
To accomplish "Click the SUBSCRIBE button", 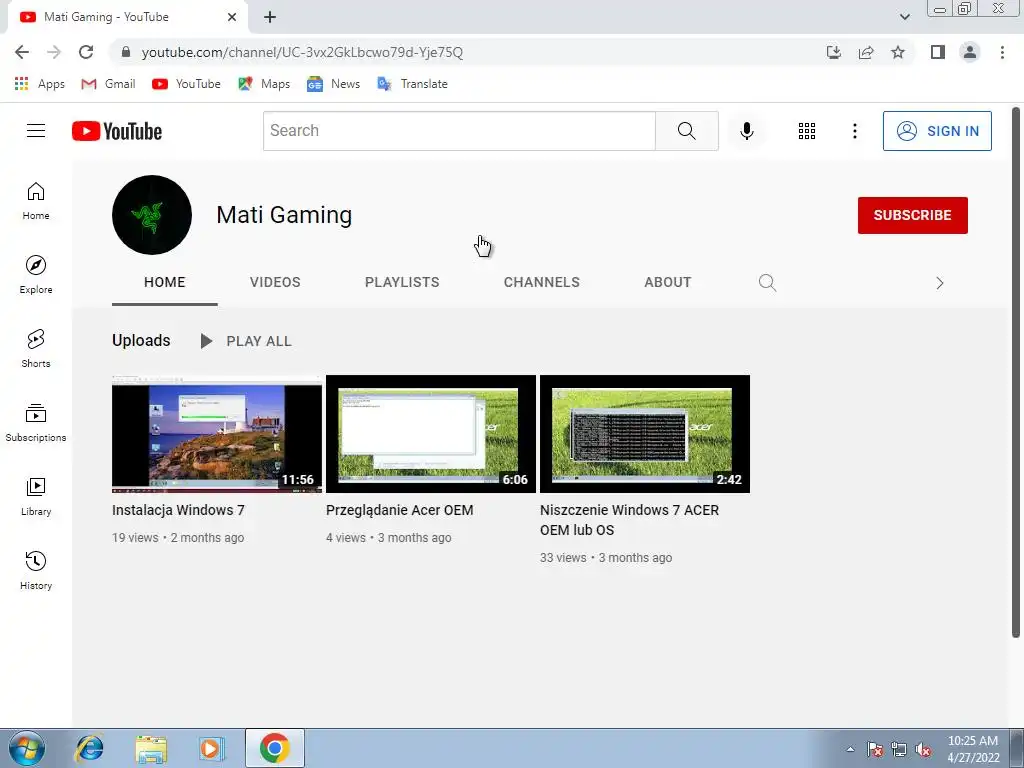I will tap(912, 215).
